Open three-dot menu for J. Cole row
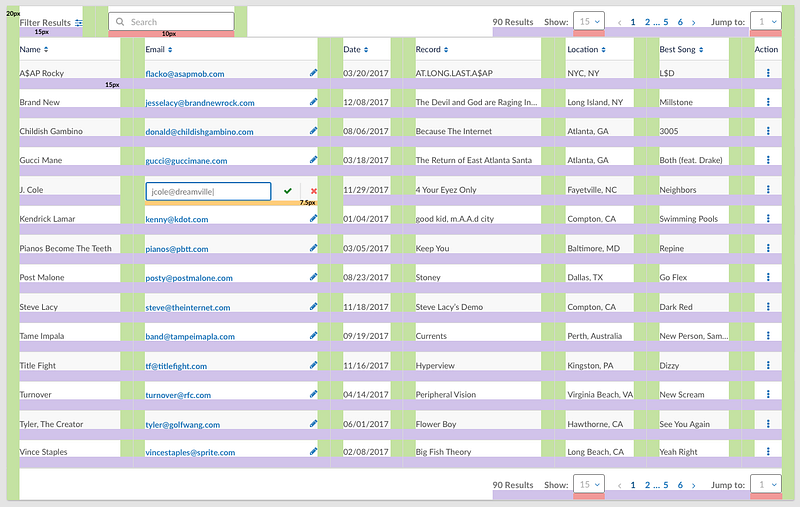The height and width of the screenshot is (507, 800). pos(768,190)
